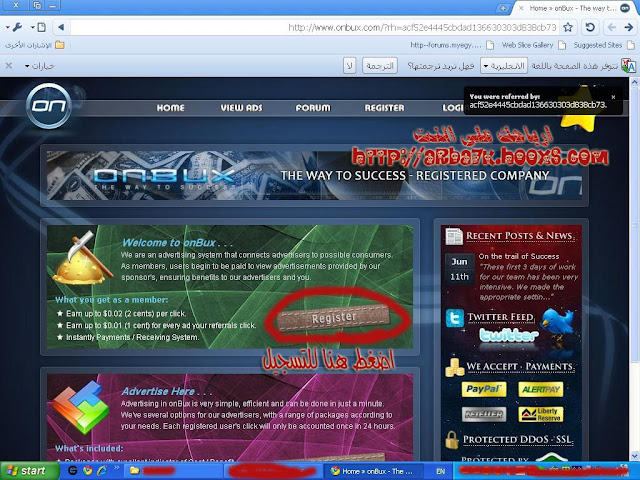640x480 pixels.
Task: Click the gold coins payments icon
Action: coord(455,367)
